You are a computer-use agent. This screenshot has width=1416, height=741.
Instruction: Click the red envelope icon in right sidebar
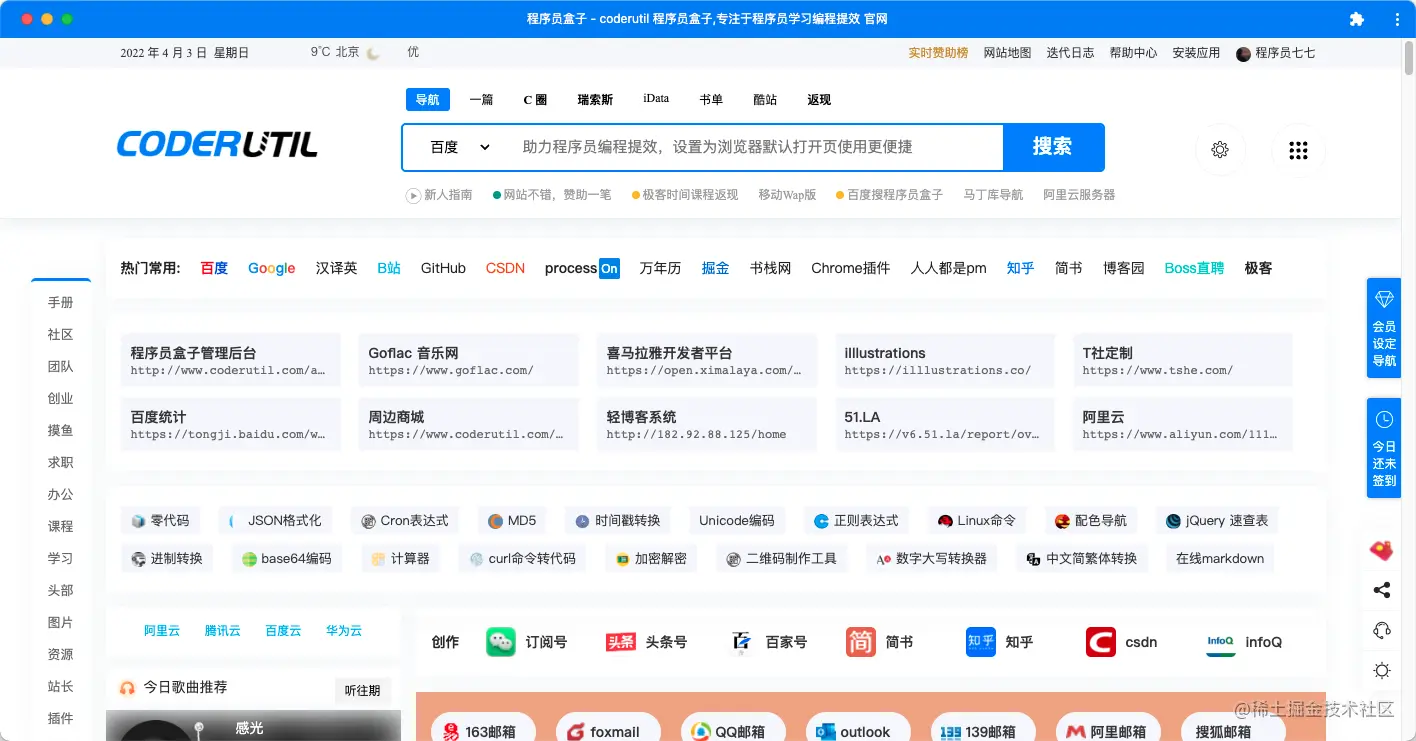coord(1382,549)
